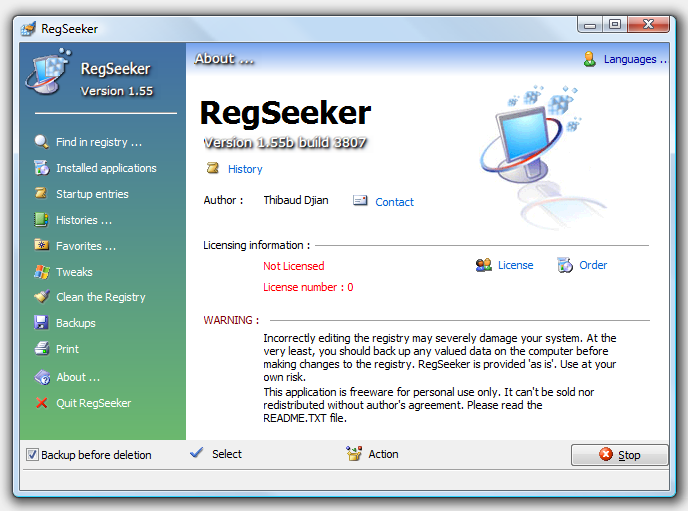Screen dimensions: 688x511
Task: Click the RegSeeker logo in sidebar header
Action: (x=48, y=71)
